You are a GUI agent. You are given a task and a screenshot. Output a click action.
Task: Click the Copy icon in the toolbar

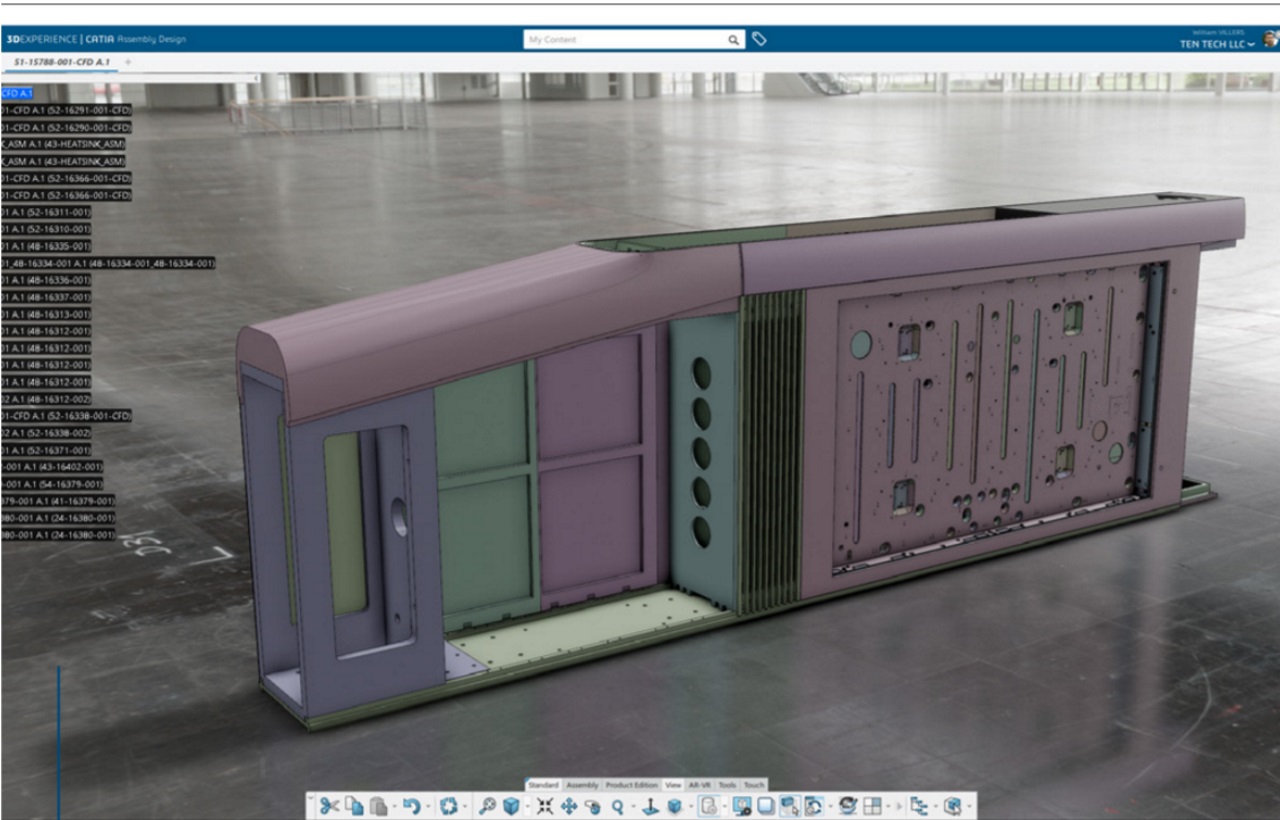coord(354,806)
